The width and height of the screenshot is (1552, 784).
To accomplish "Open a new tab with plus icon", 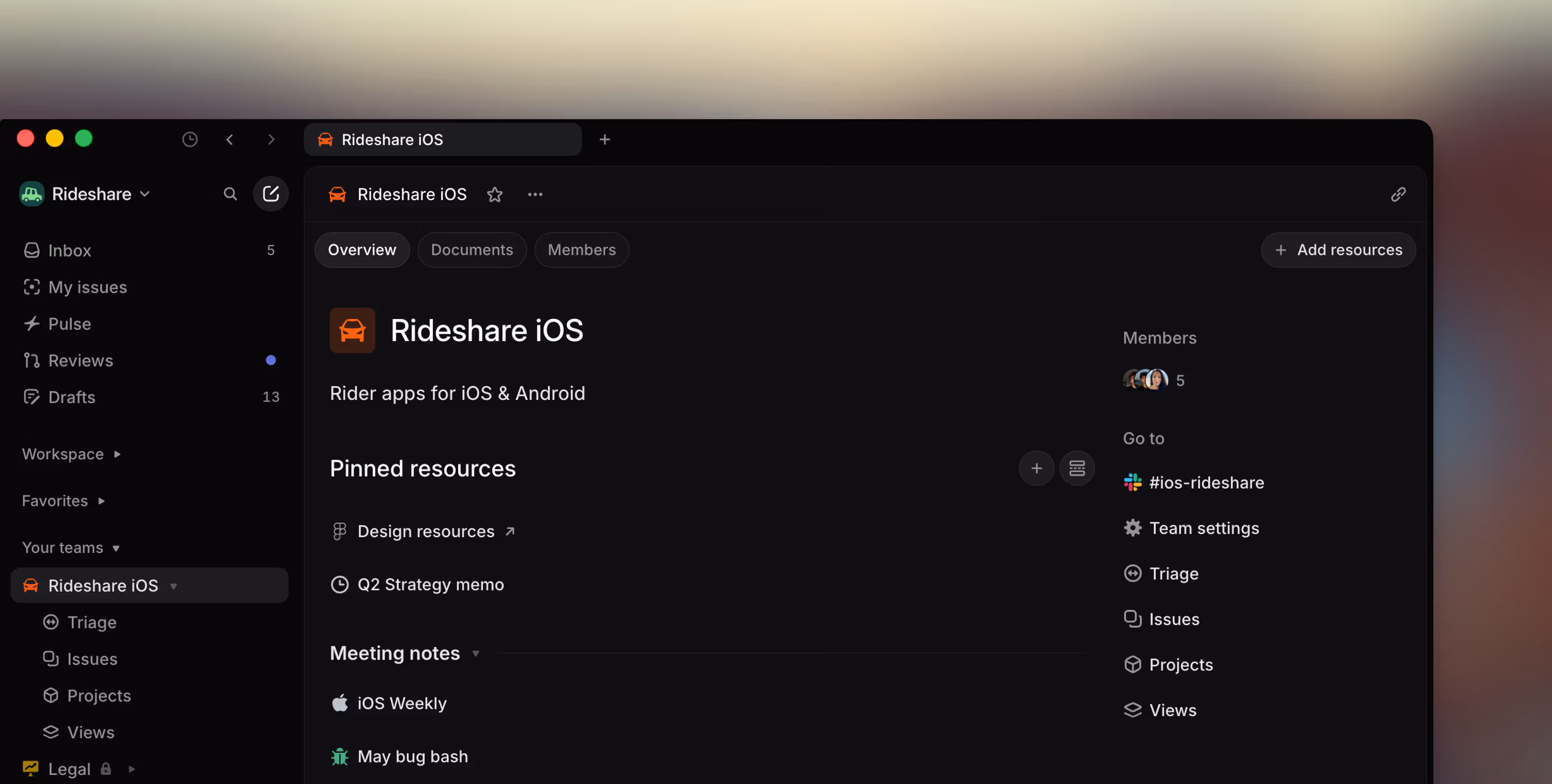I will click(605, 140).
